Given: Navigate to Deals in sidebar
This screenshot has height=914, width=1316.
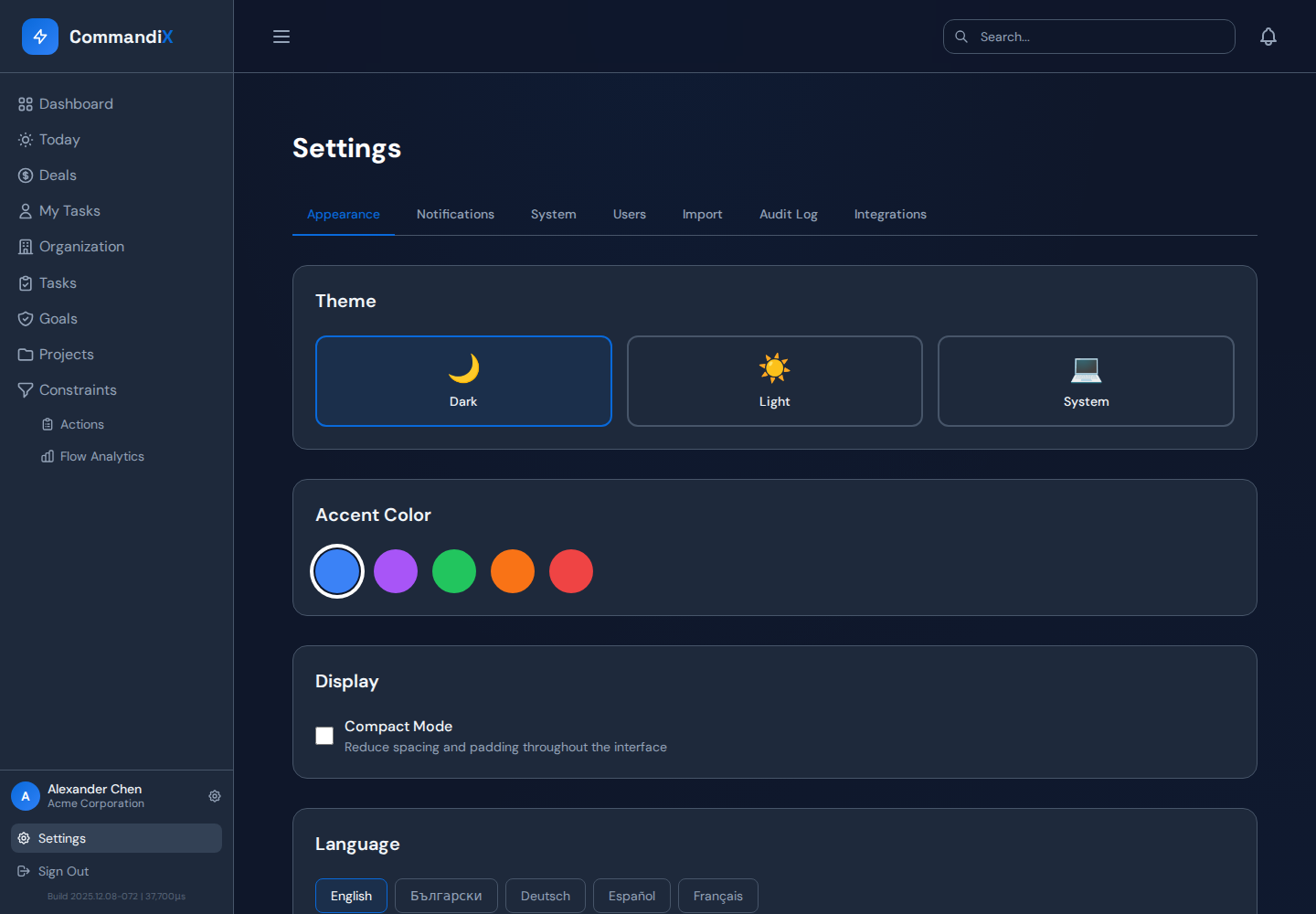Looking at the screenshot, I should click(116, 175).
